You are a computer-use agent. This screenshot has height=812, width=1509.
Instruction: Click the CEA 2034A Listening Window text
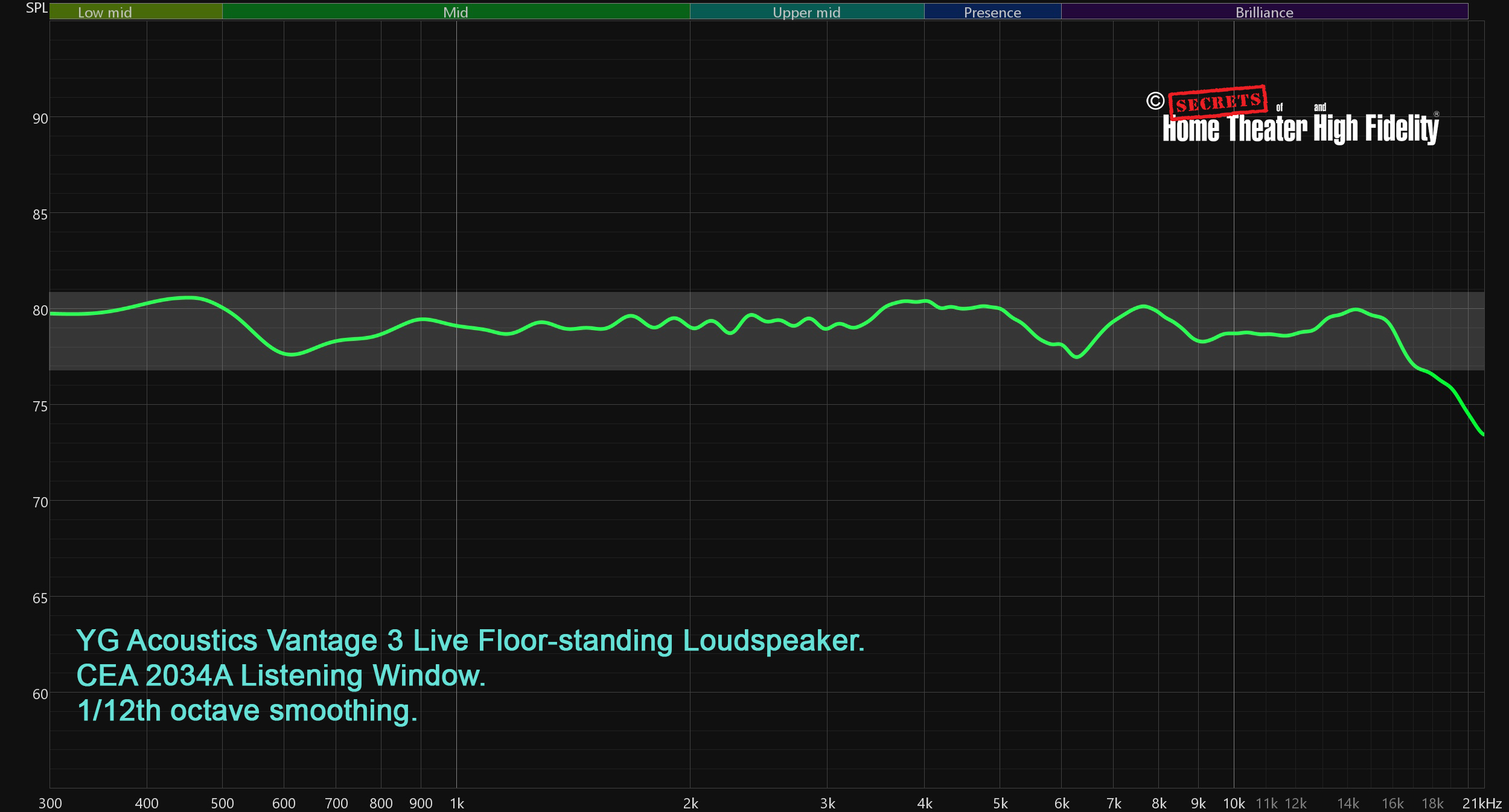point(281,675)
